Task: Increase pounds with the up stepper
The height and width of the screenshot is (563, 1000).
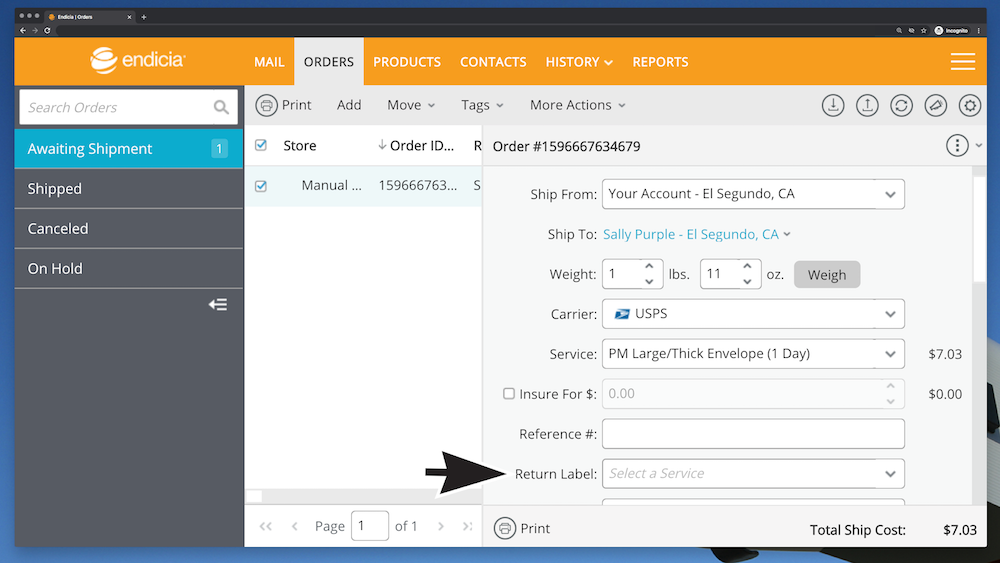Action: point(649,267)
